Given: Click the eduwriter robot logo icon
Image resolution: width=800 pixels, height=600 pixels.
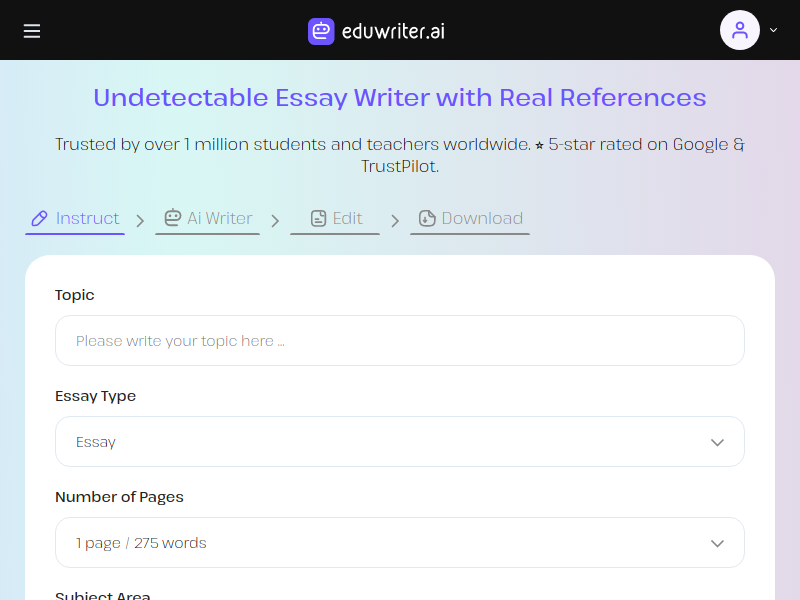Looking at the screenshot, I should pos(321,31).
